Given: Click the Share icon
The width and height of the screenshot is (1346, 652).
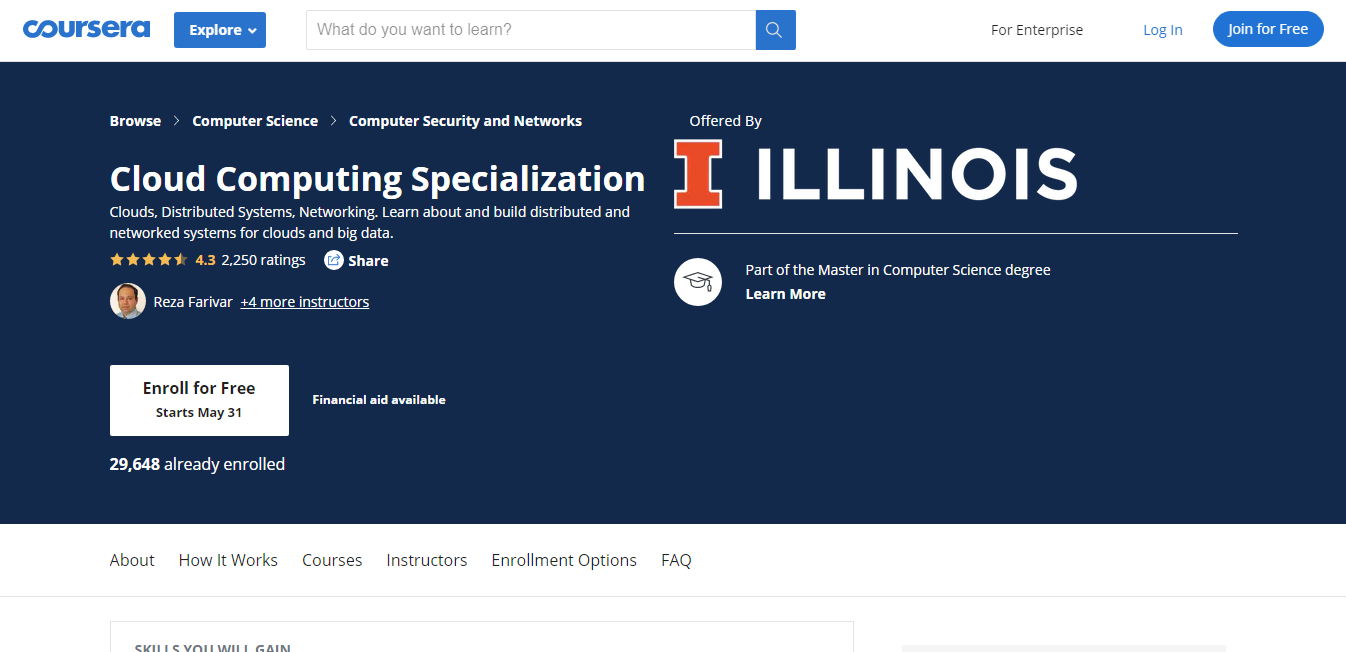Looking at the screenshot, I should point(334,260).
